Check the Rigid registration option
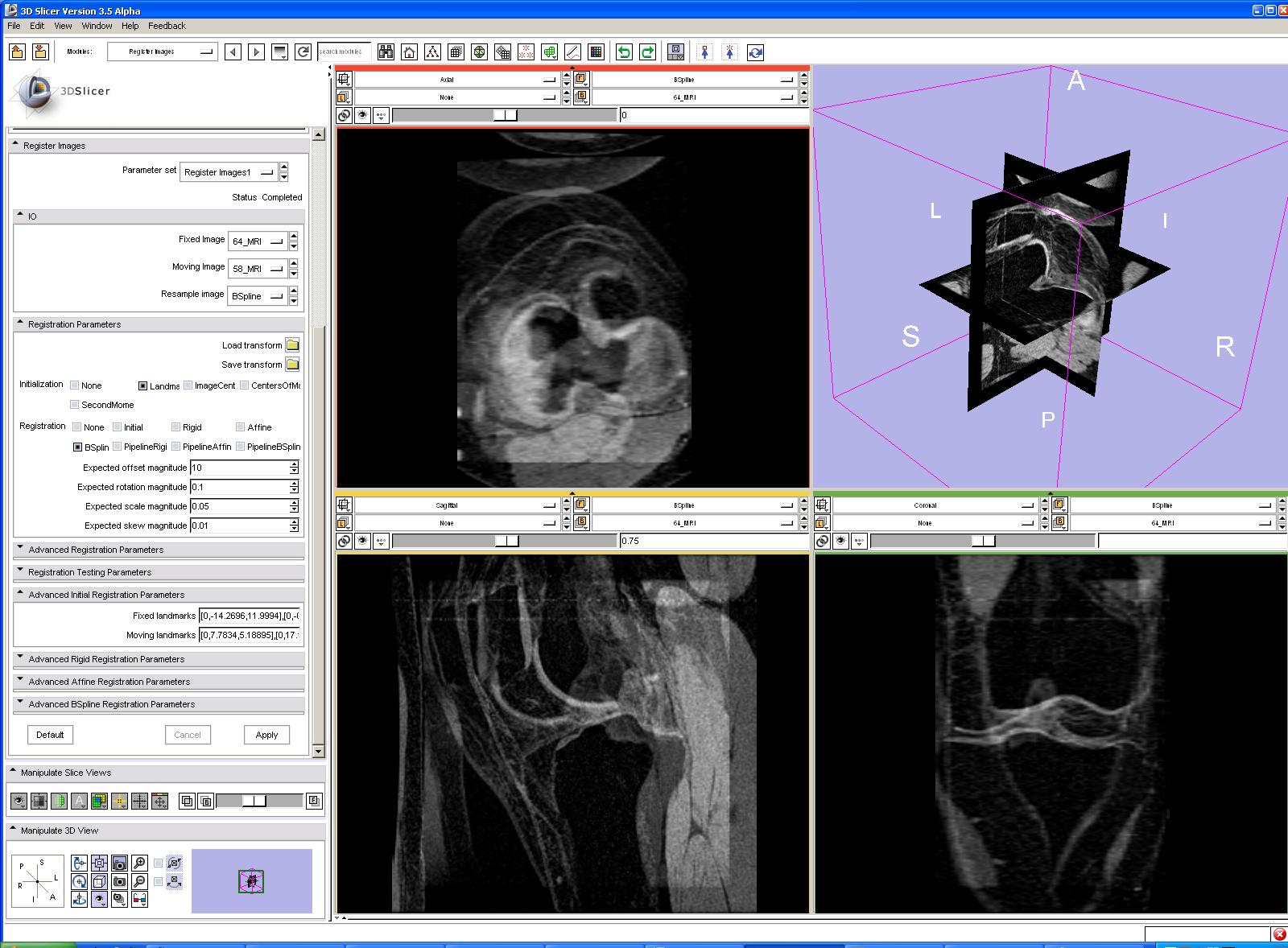The width and height of the screenshot is (1288, 948). [x=175, y=427]
